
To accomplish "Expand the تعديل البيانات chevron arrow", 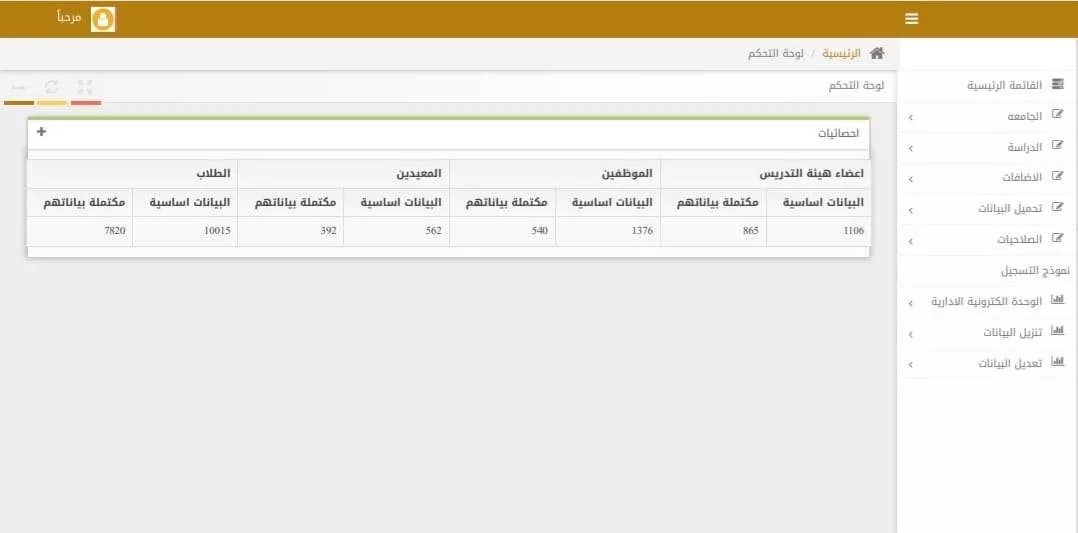I will click(911, 365).
